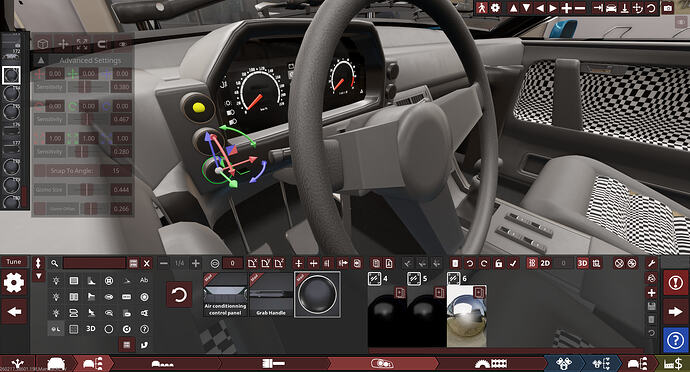Click the redo arrow in fixture toolbar
The image size is (690, 372).
click(484, 263)
